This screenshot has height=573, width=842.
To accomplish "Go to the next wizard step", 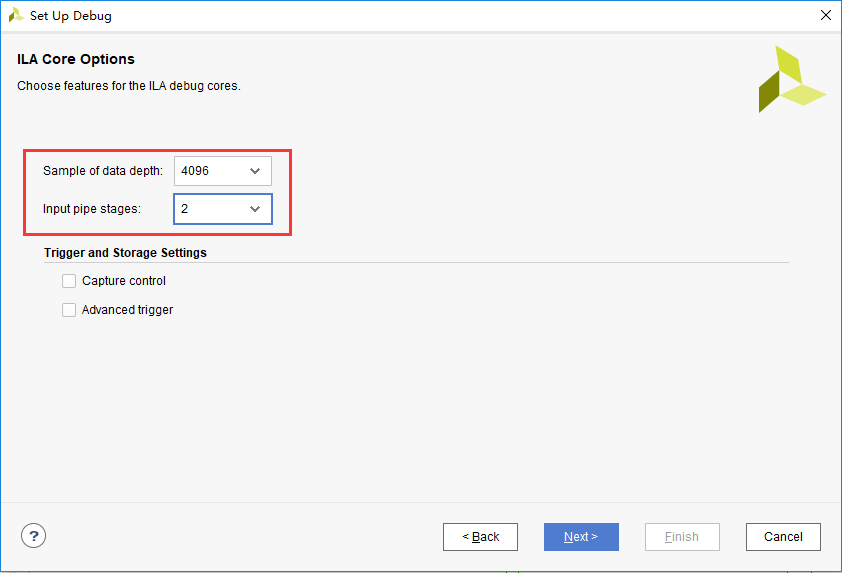I will 581,536.
